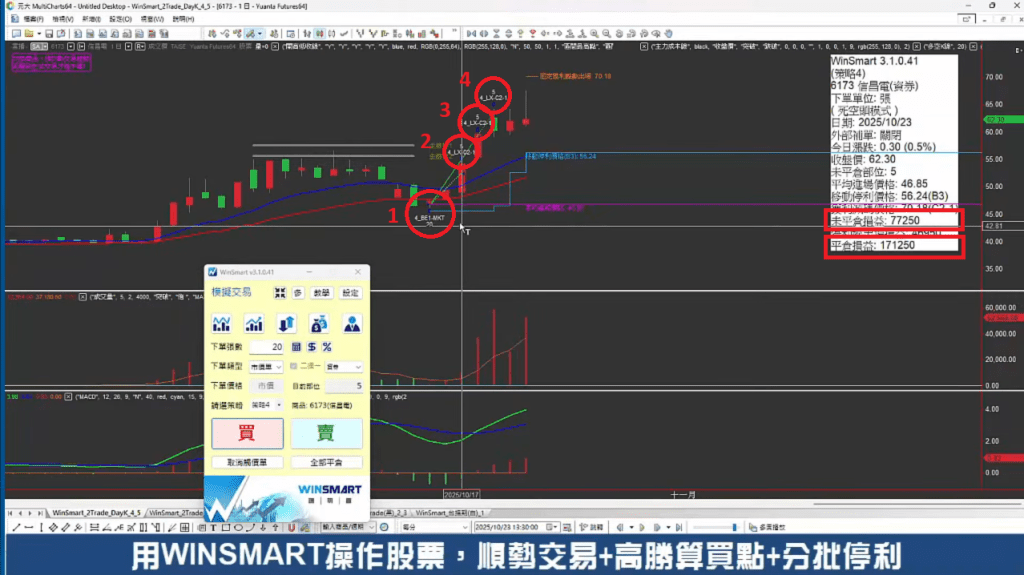
Task: Open the 請選策略 strategy dropdown
Action: pos(264,403)
